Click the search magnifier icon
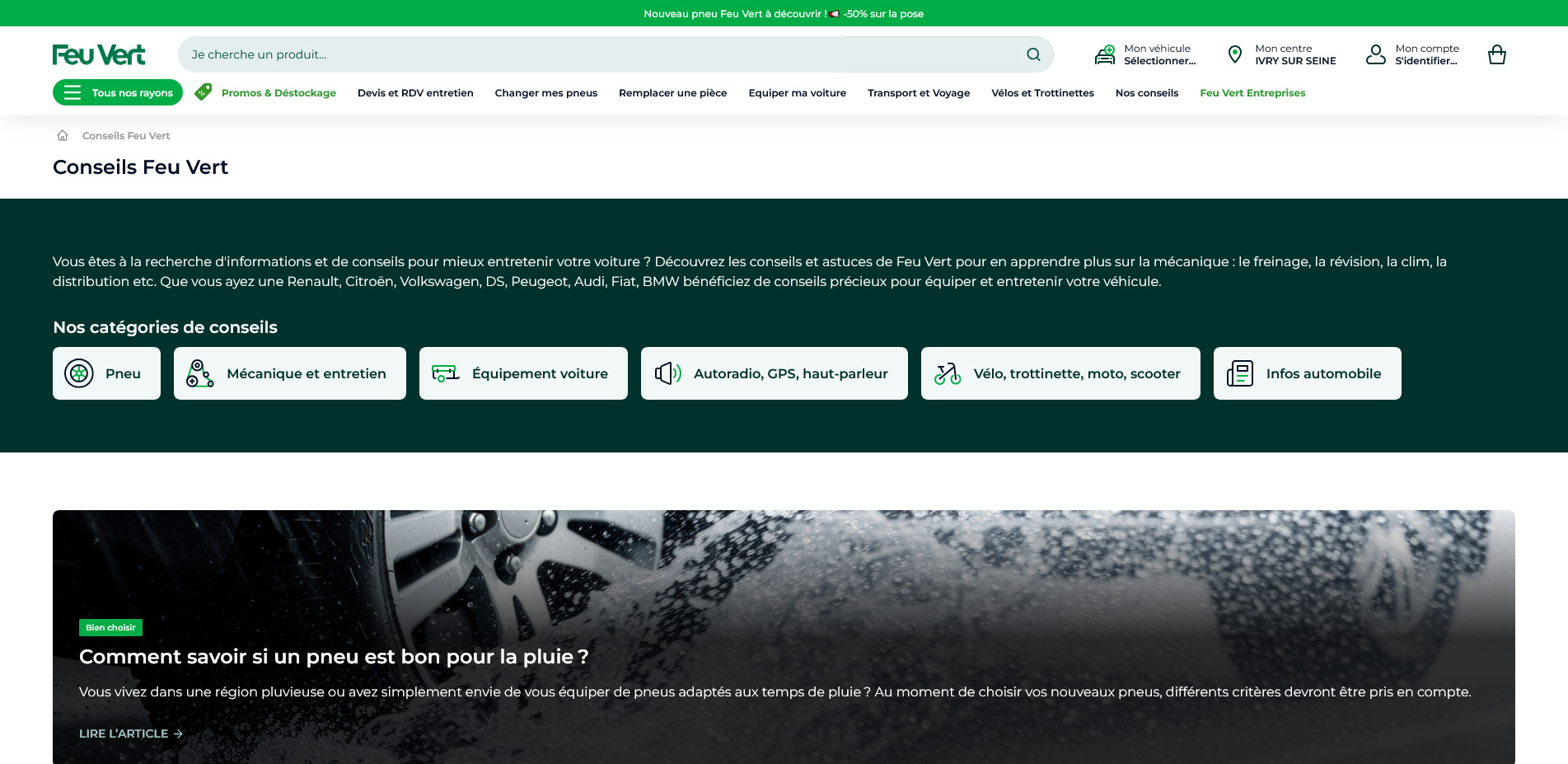 (x=1033, y=54)
